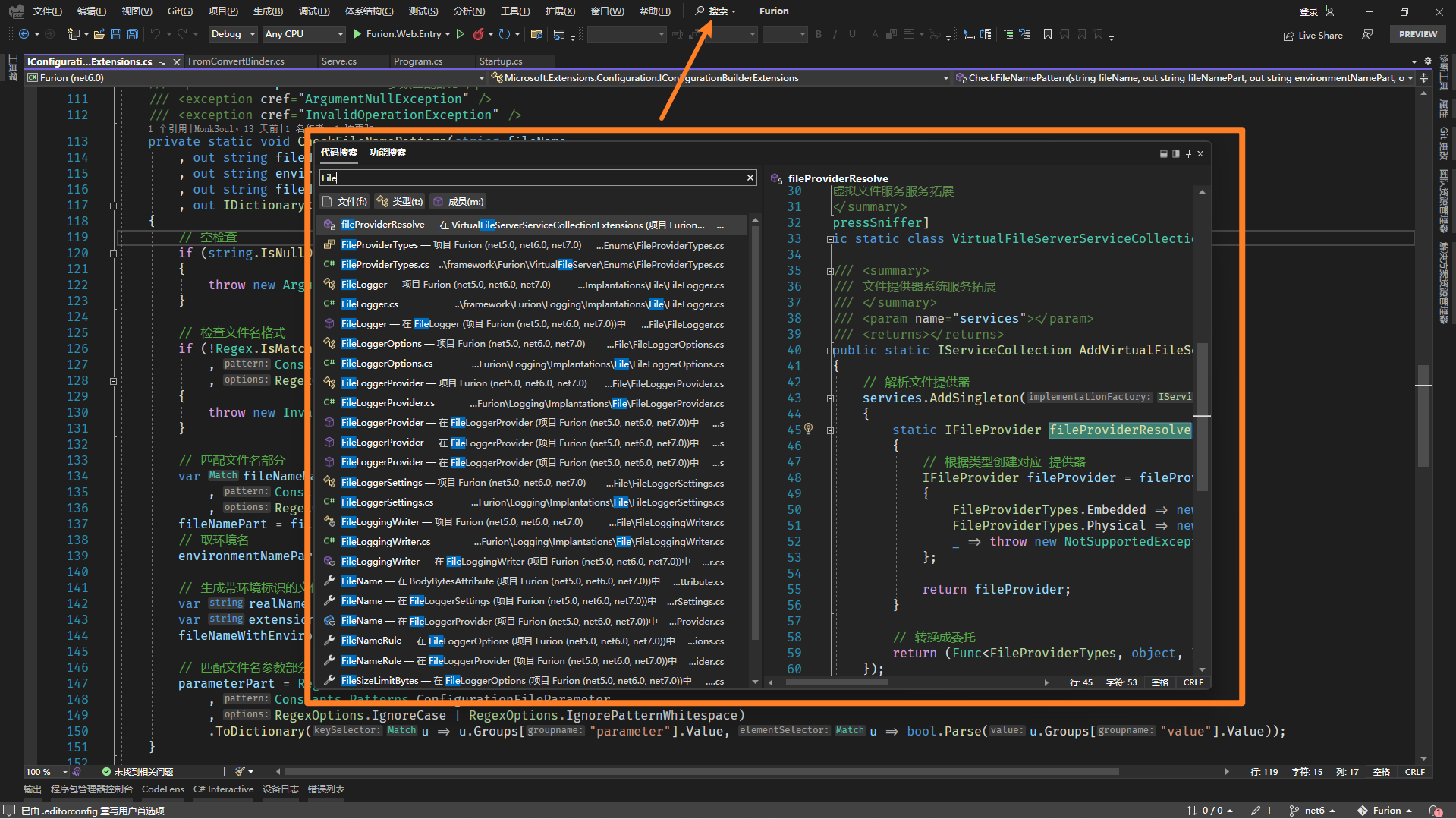Click the File search input box
Viewport: 1456px width, 819px height.
[531, 178]
